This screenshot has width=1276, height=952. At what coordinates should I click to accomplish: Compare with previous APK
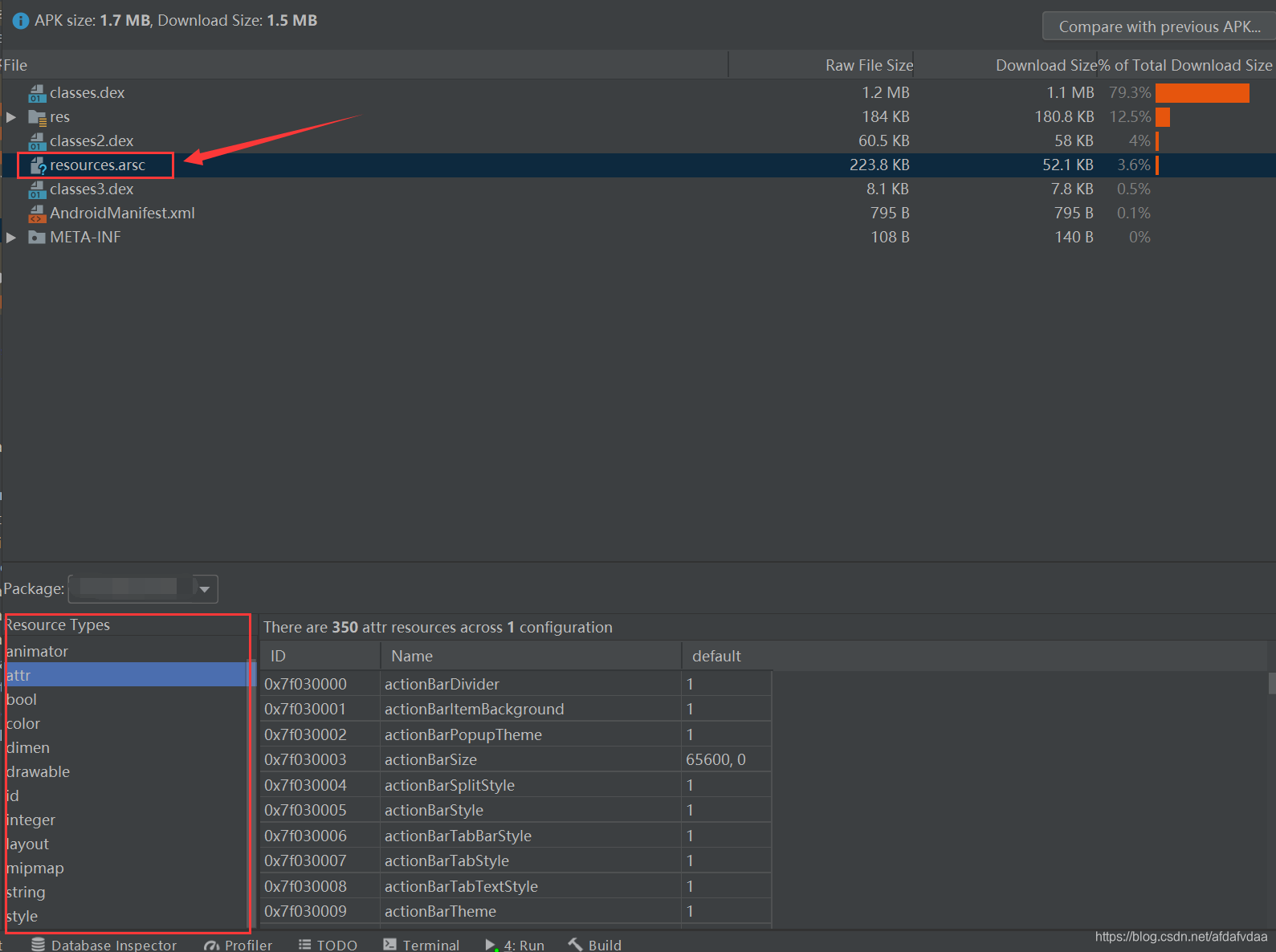pos(1160,26)
